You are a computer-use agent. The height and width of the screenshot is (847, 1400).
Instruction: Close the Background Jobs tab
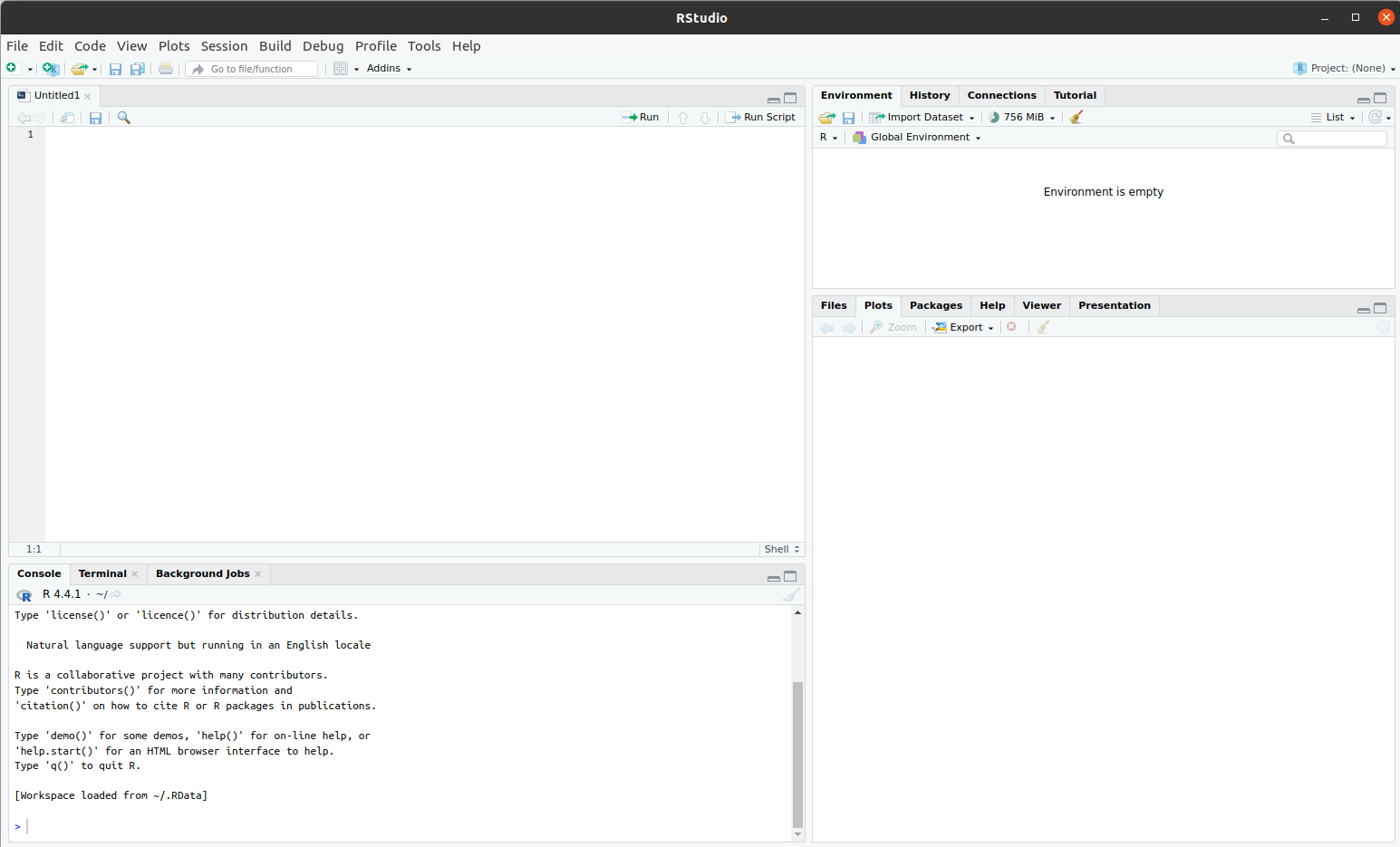click(258, 574)
